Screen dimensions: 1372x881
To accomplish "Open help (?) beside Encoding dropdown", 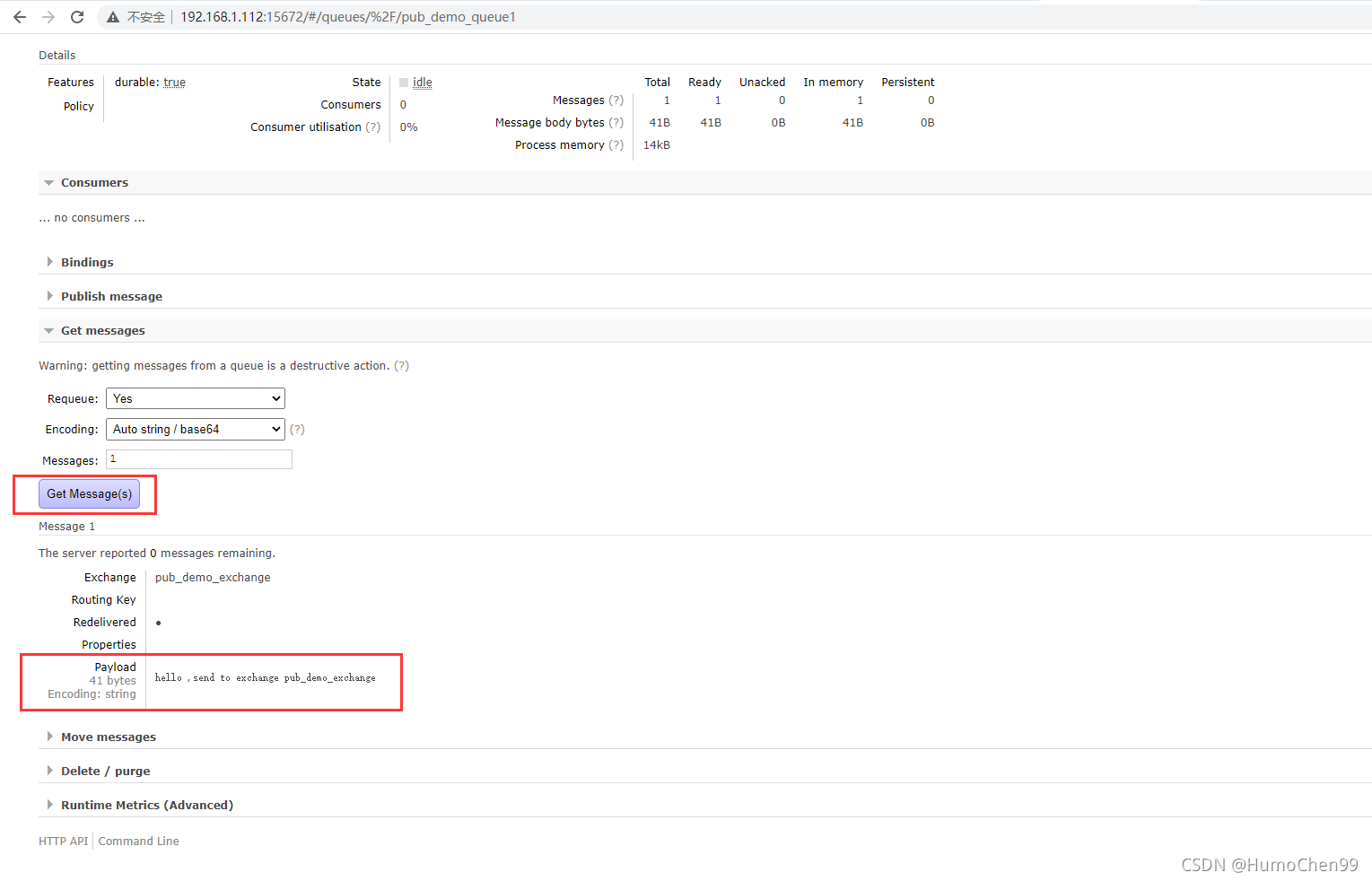I will (x=298, y=430).
